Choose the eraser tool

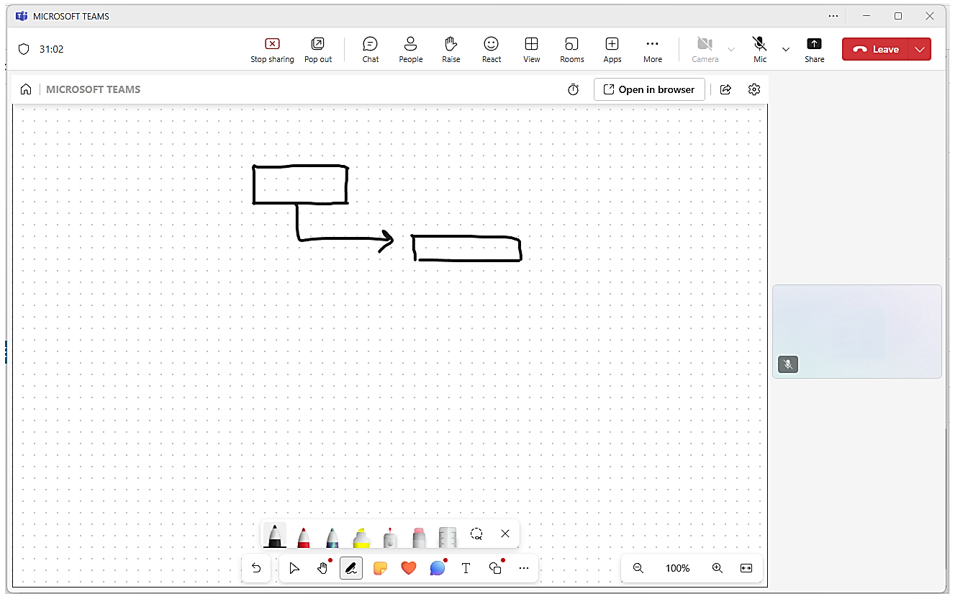point(419,536)
